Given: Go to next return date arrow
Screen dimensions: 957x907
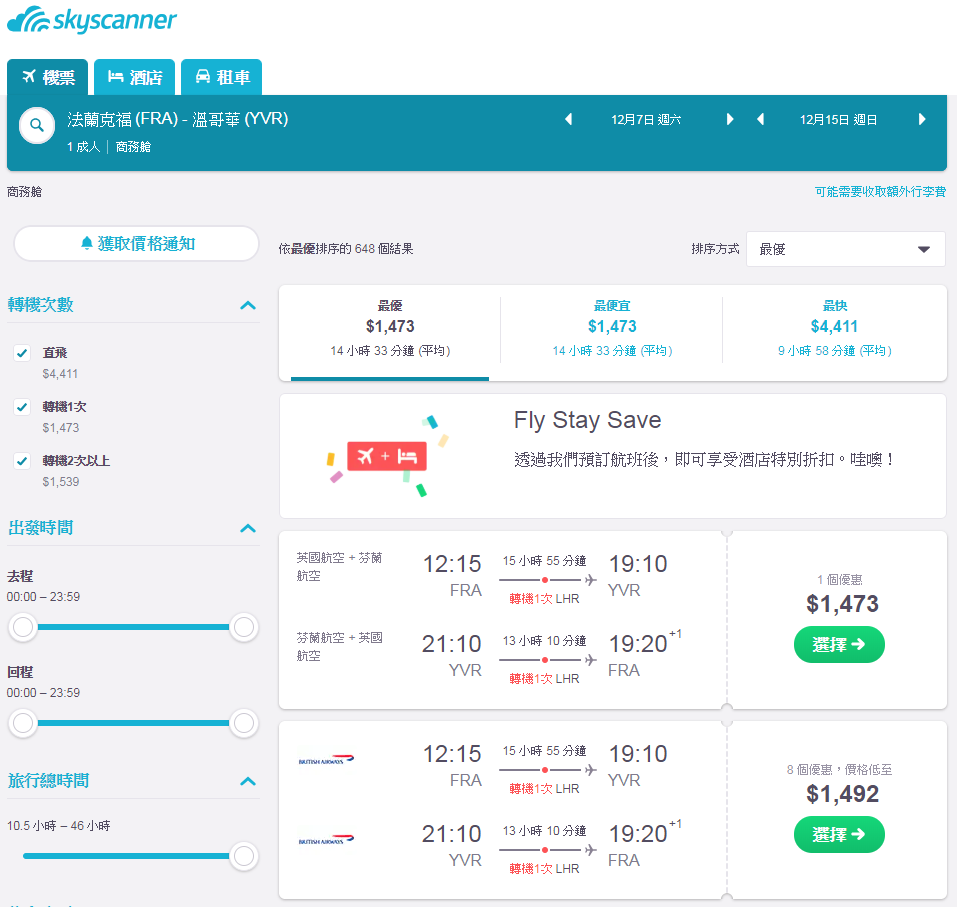Looking at the screenshot, I should pyautogui.click(x=922, y=119).
